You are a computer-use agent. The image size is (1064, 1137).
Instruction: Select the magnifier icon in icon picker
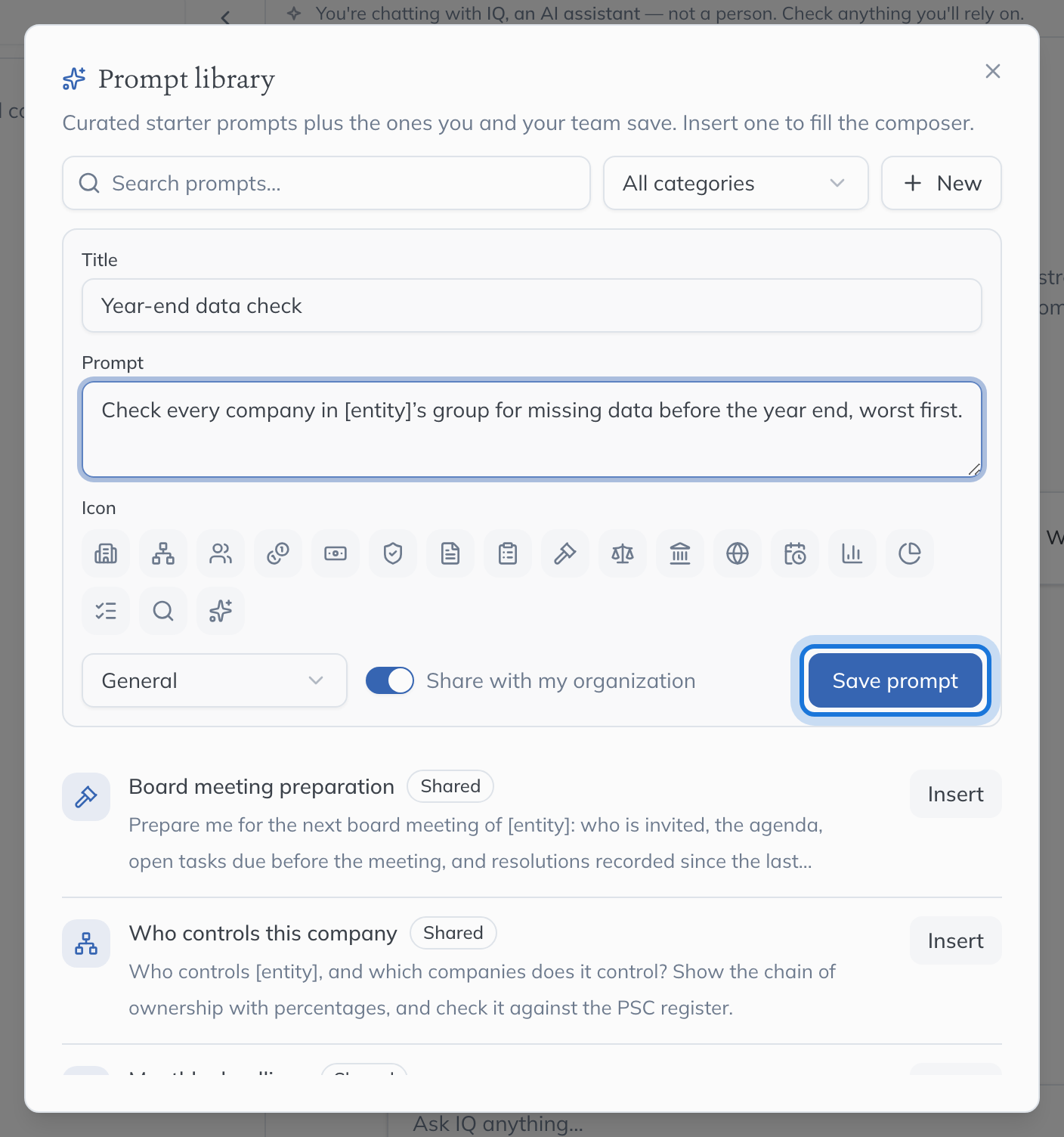(163, 611)
